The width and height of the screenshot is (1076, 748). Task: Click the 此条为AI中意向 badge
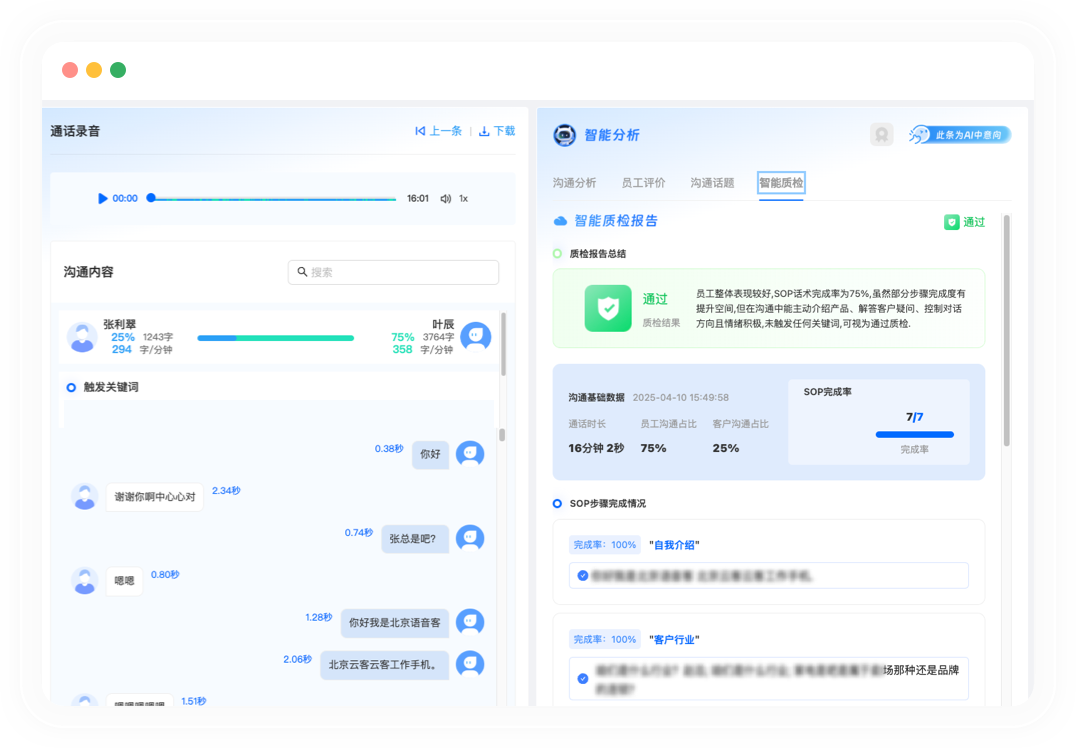pyautogui.click(x=959, y=135)
